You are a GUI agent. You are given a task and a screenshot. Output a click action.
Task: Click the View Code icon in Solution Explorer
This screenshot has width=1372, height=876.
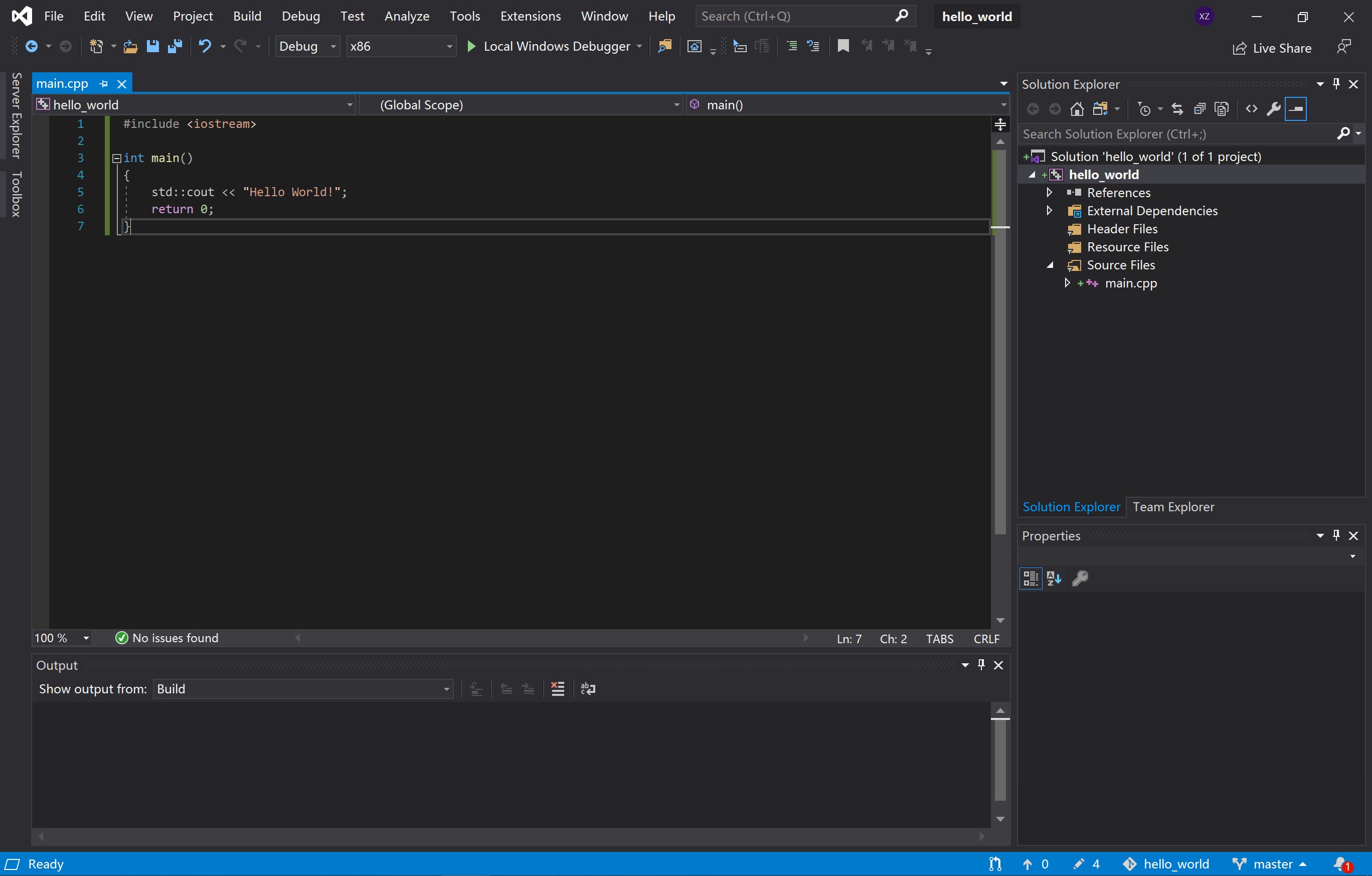[1251, 109]
